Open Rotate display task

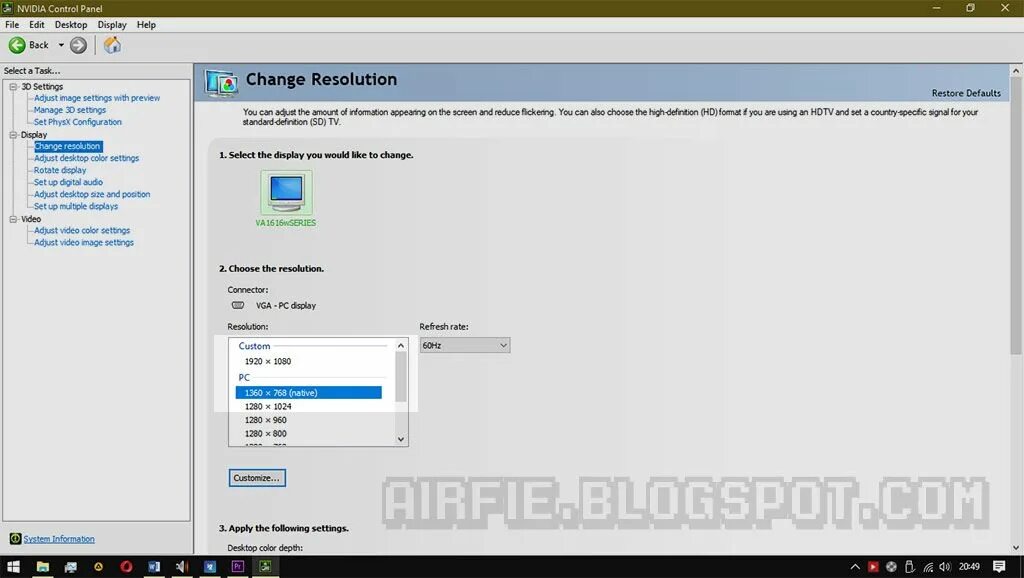click(60, 170)
